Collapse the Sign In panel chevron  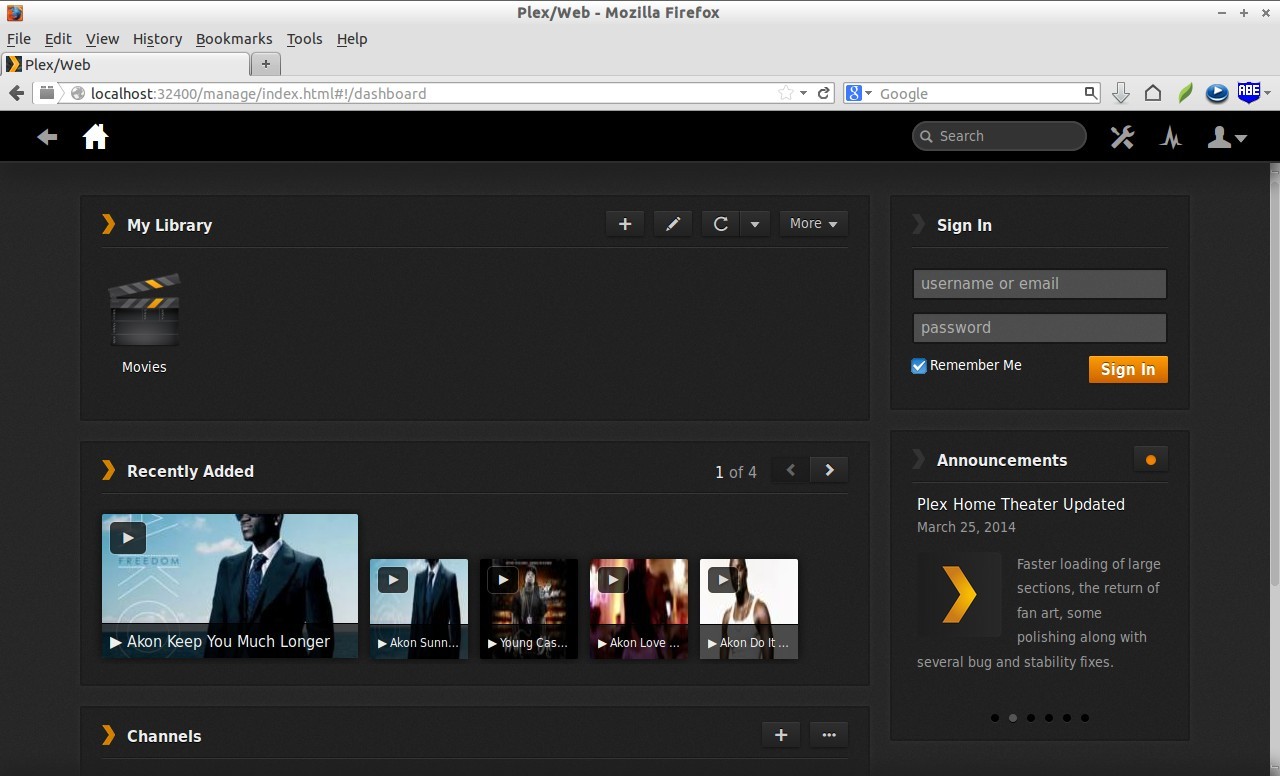[918, 224]
